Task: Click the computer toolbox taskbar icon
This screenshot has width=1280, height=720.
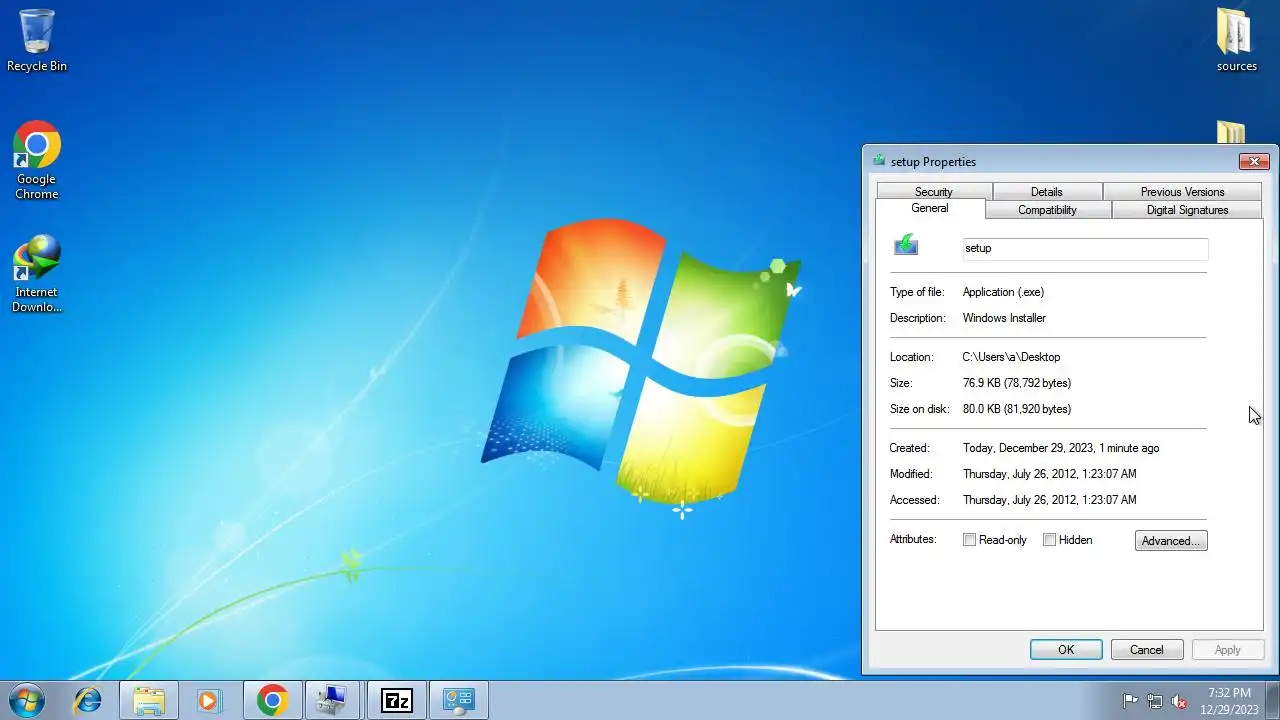Action: click(x=334, y=701)
